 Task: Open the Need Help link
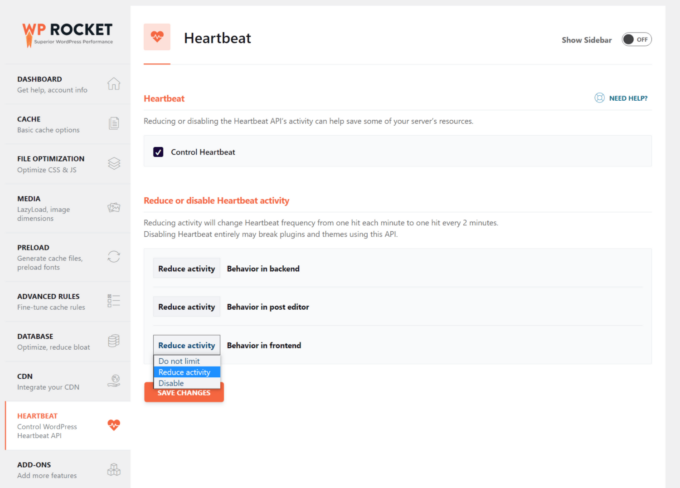[x=621, y=98]
